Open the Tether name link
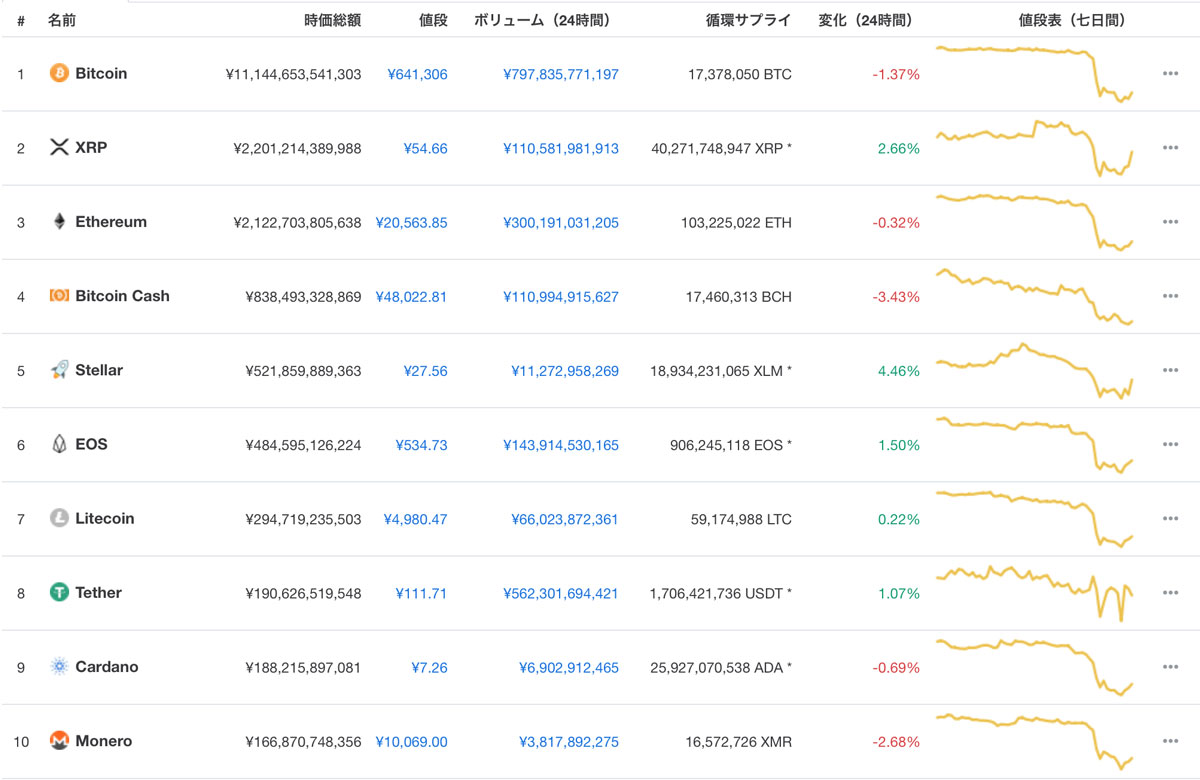The width and height of the screenshot is (1200, 780). pyautogui.click(x=98, y=592)
